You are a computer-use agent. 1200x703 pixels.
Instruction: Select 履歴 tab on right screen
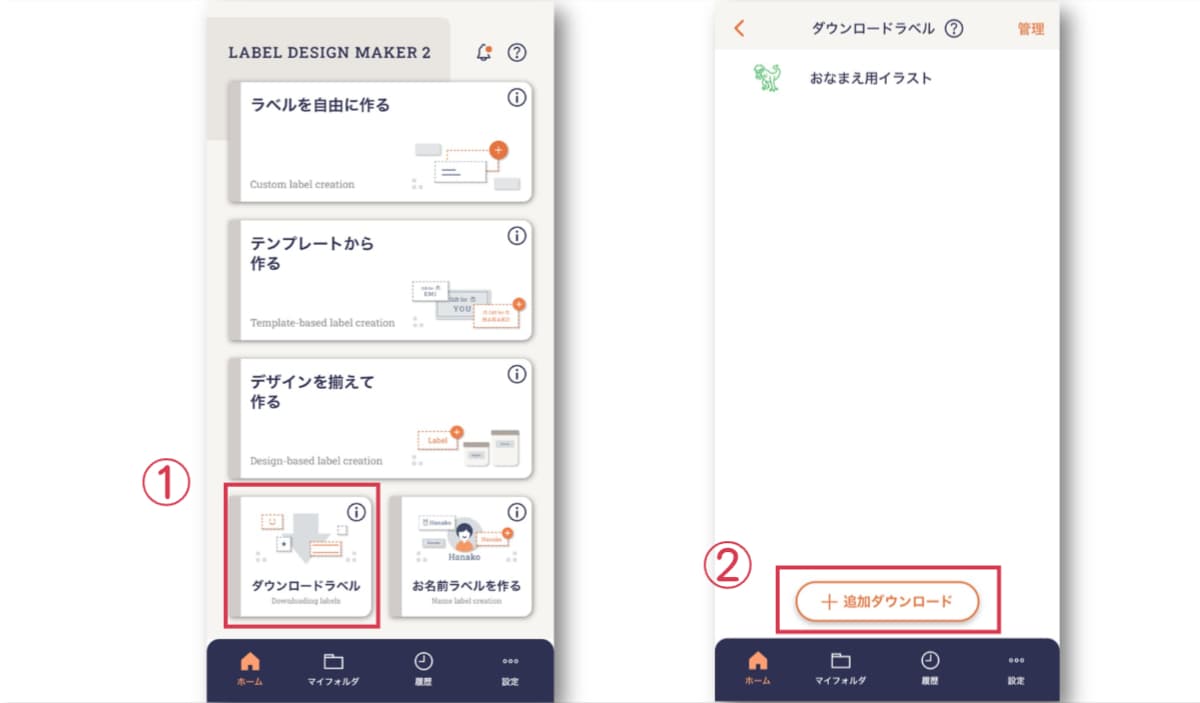click(930, 669)
